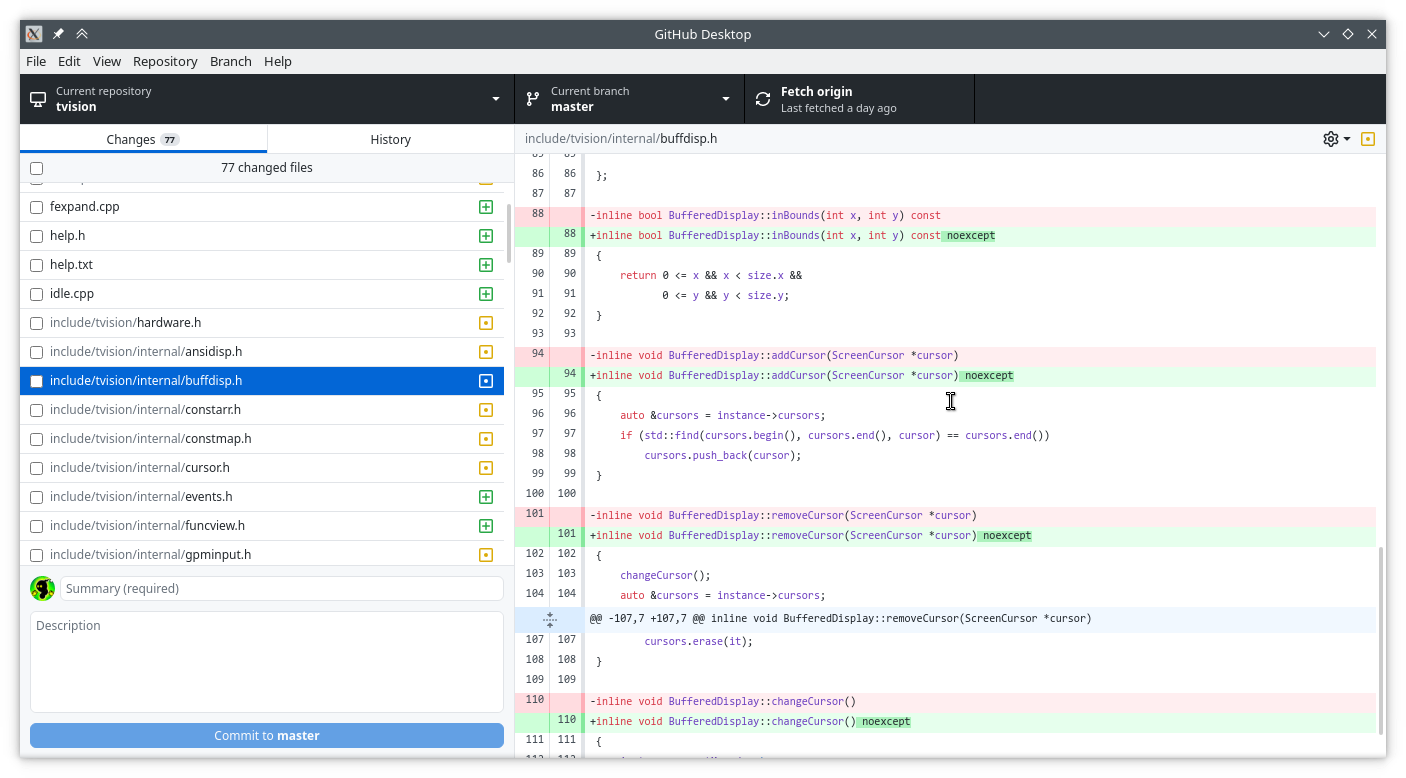Screen dimensions: 1406x778
Task: Toggle the select-all changed files checkbox
Action: coord(37,168)
